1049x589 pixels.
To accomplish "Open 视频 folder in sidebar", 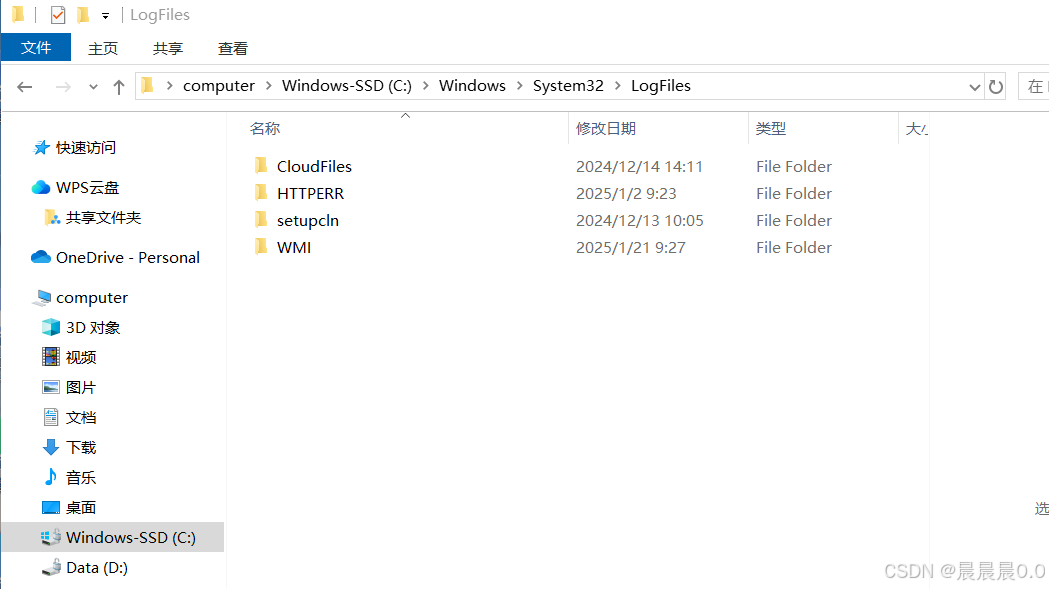I will 80,357.
